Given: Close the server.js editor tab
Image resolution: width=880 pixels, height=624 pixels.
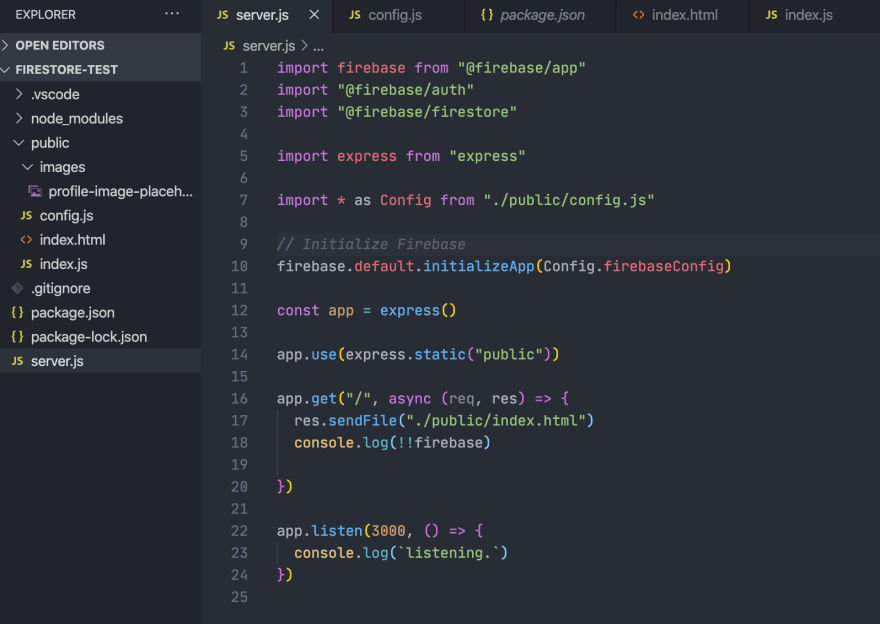Looking at the screenshot, I should click(314, 15).
